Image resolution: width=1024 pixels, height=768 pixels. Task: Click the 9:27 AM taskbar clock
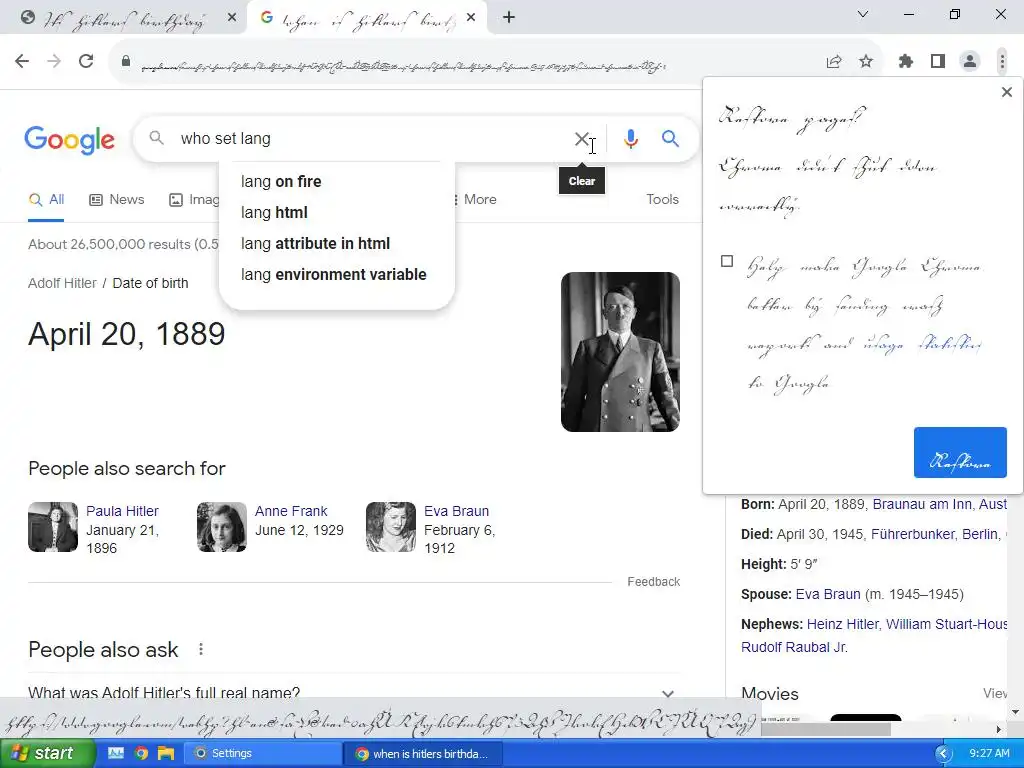pos(989,753)
